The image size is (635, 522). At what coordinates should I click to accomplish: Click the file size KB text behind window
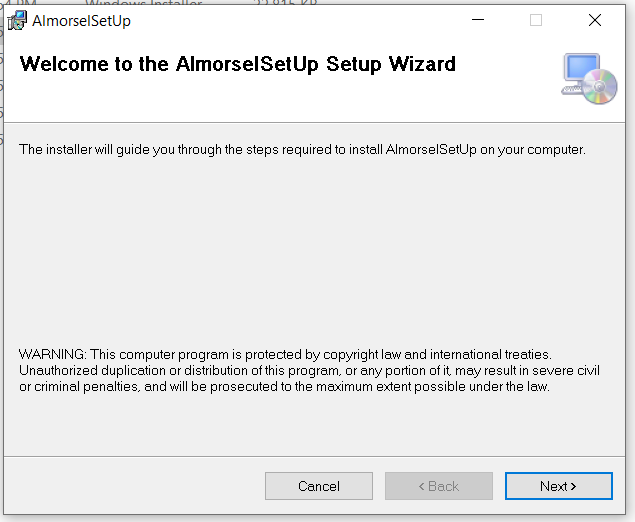click(286, 2)
